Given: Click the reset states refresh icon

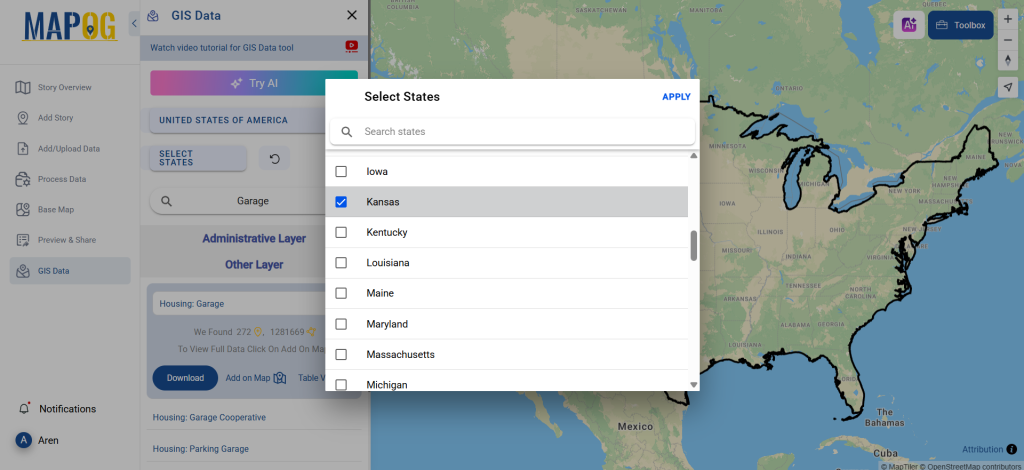Looking at the screenshot, I should coord(275,158).
